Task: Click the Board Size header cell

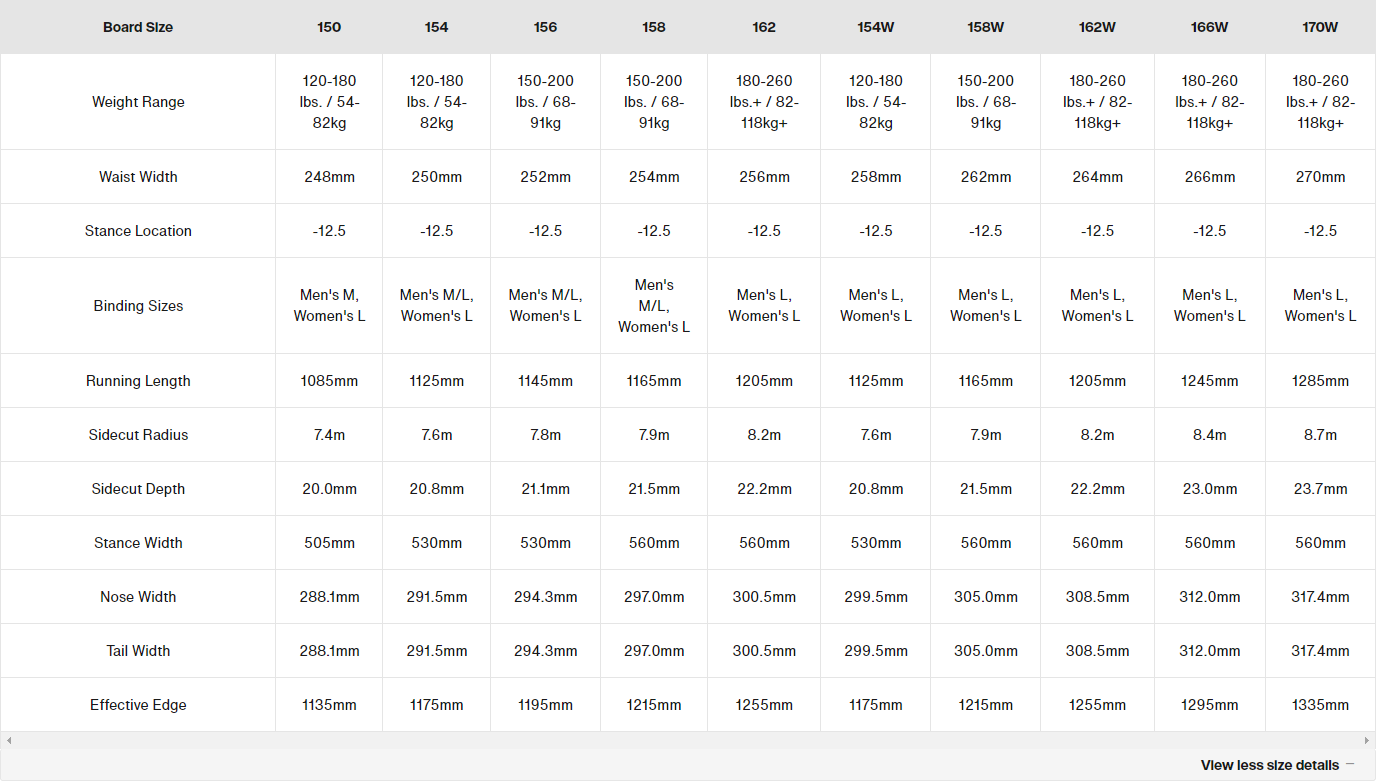Action: point(138,27)
